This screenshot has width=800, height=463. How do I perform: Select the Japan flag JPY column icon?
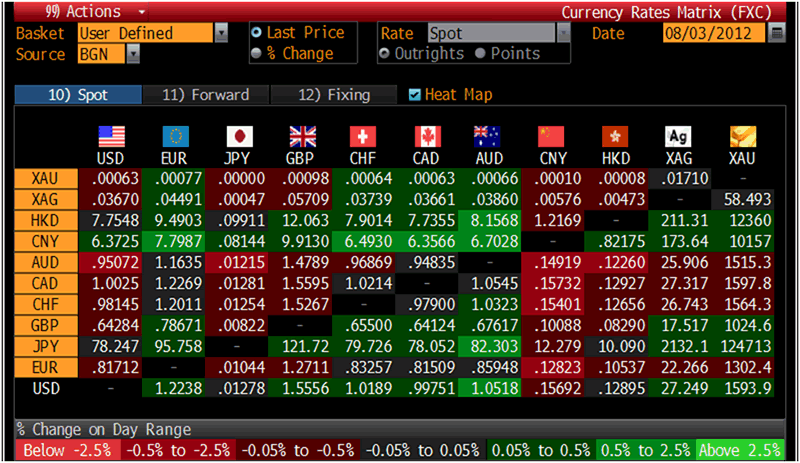(239, 136)
